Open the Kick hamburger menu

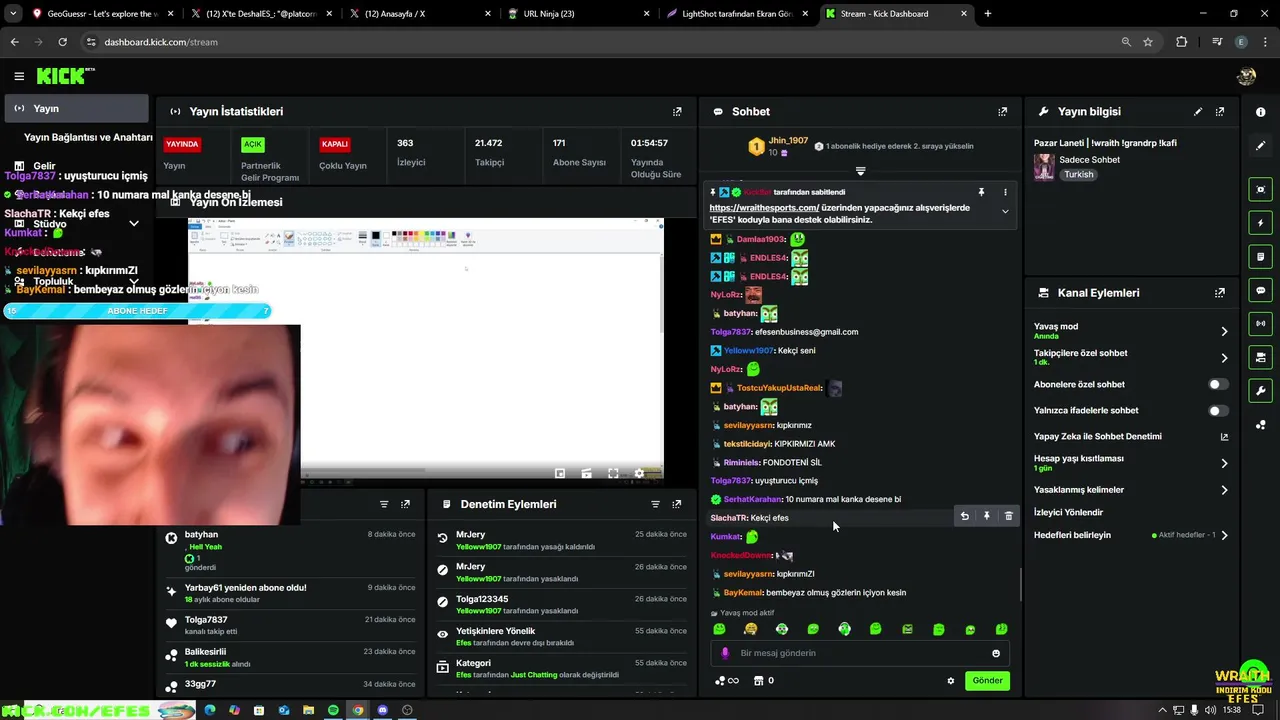[x=19, y=76]
